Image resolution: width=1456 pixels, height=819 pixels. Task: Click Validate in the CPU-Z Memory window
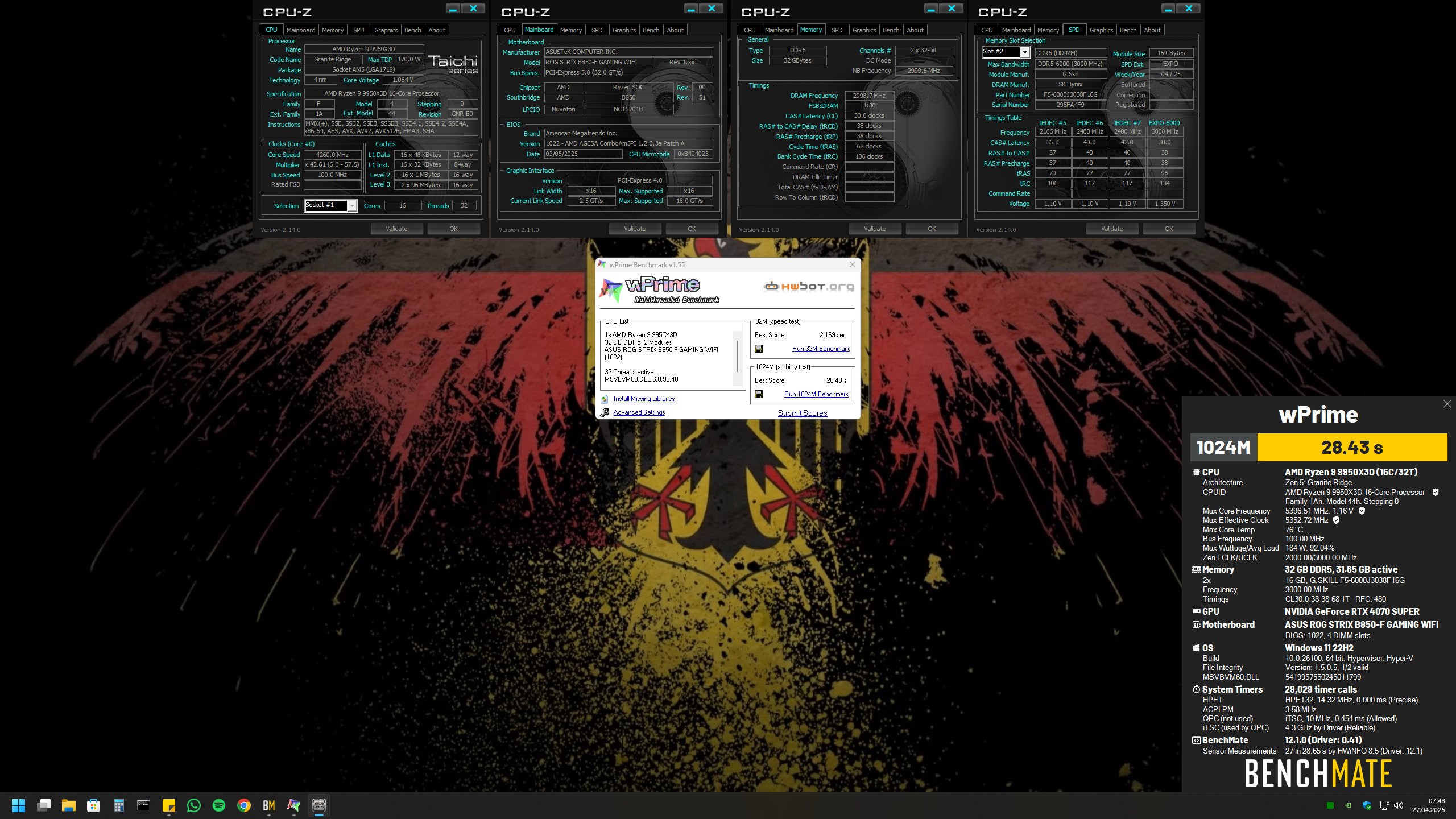point(875,229)
